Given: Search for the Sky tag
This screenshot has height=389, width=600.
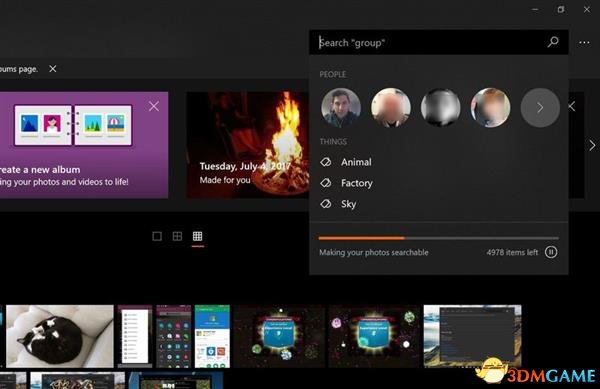Looking at the screenshot, I should (439, 204).
